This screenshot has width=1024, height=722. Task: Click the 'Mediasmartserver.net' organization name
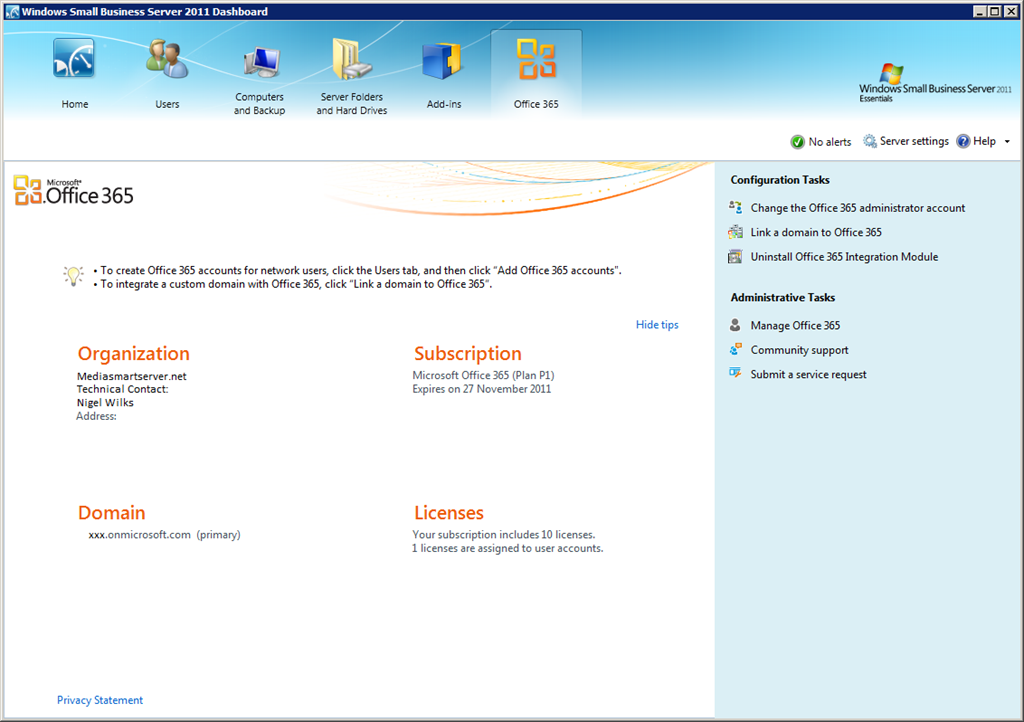point(131,376)
